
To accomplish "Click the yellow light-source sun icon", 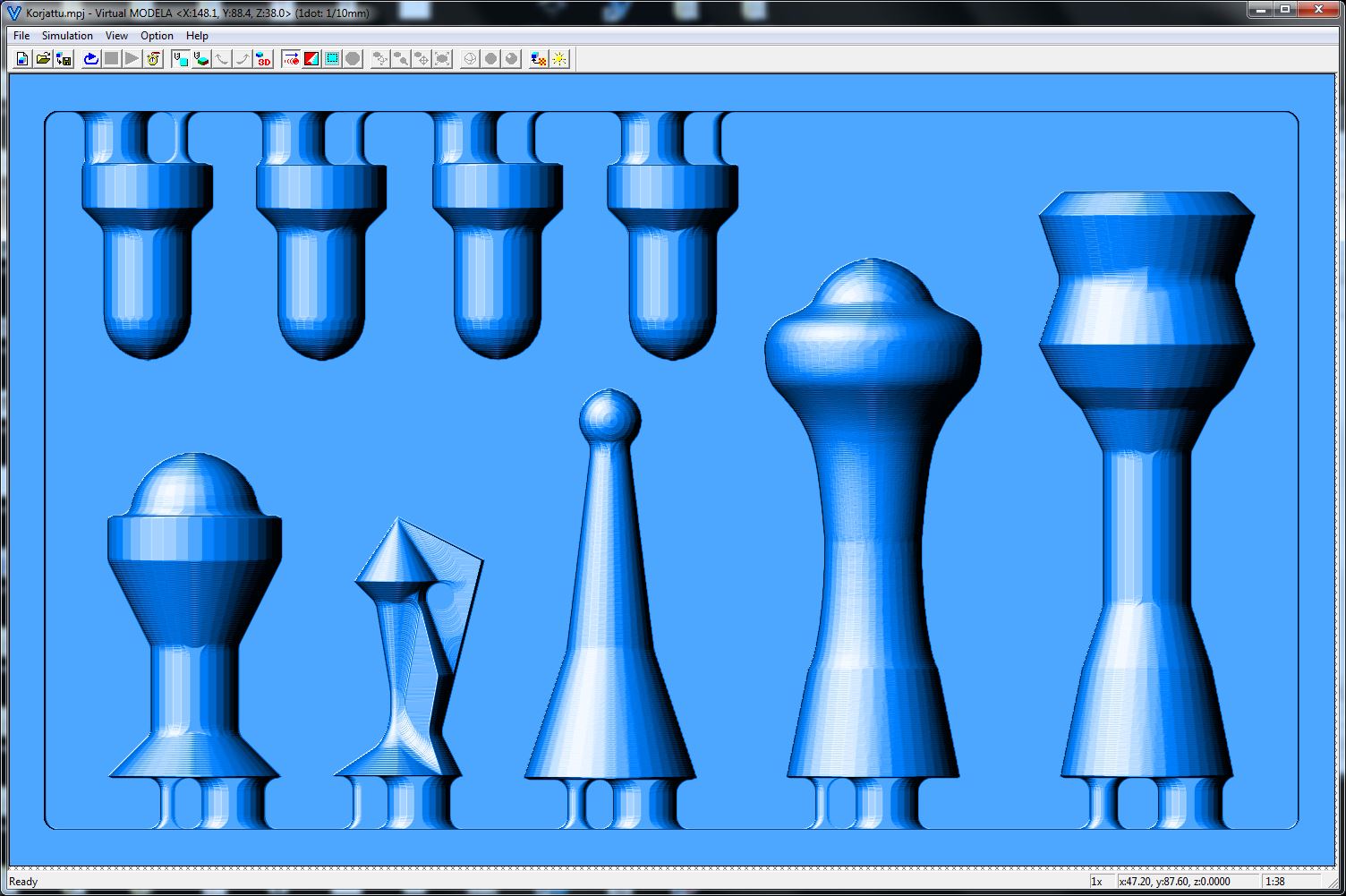I will pyautogui.click(x=559, y=59).
